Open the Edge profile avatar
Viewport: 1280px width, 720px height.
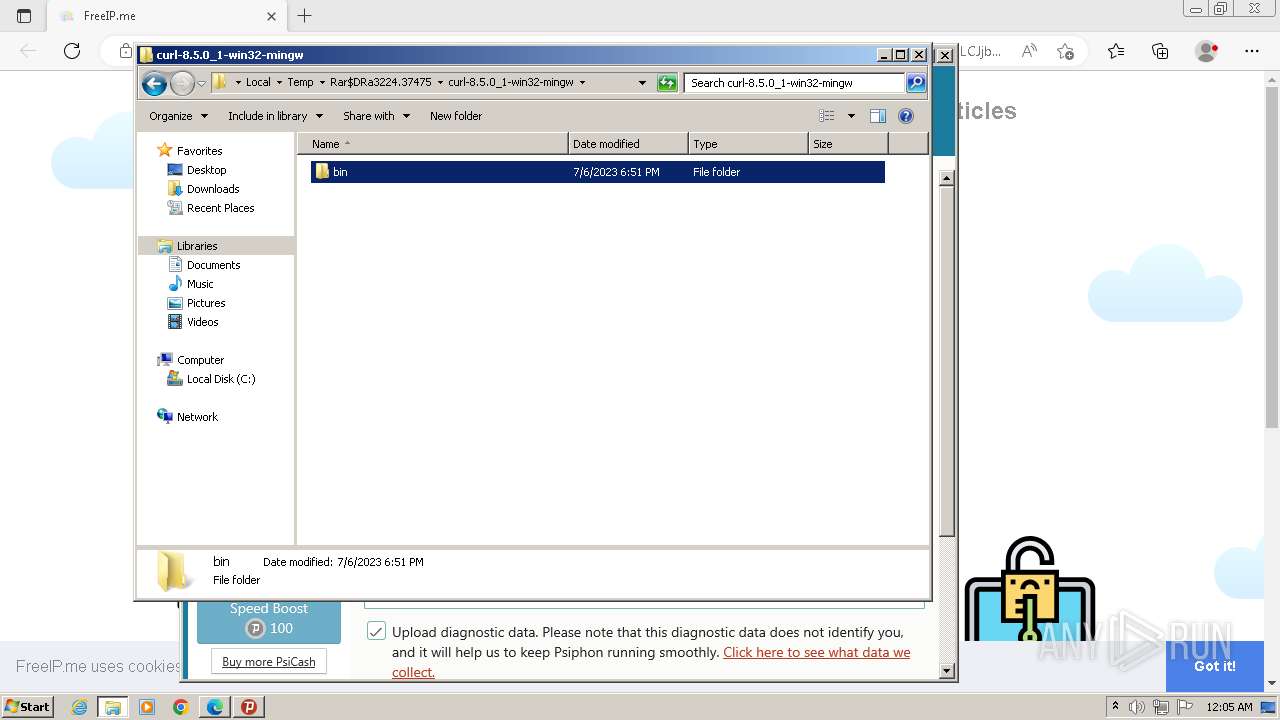[1207, 51]
